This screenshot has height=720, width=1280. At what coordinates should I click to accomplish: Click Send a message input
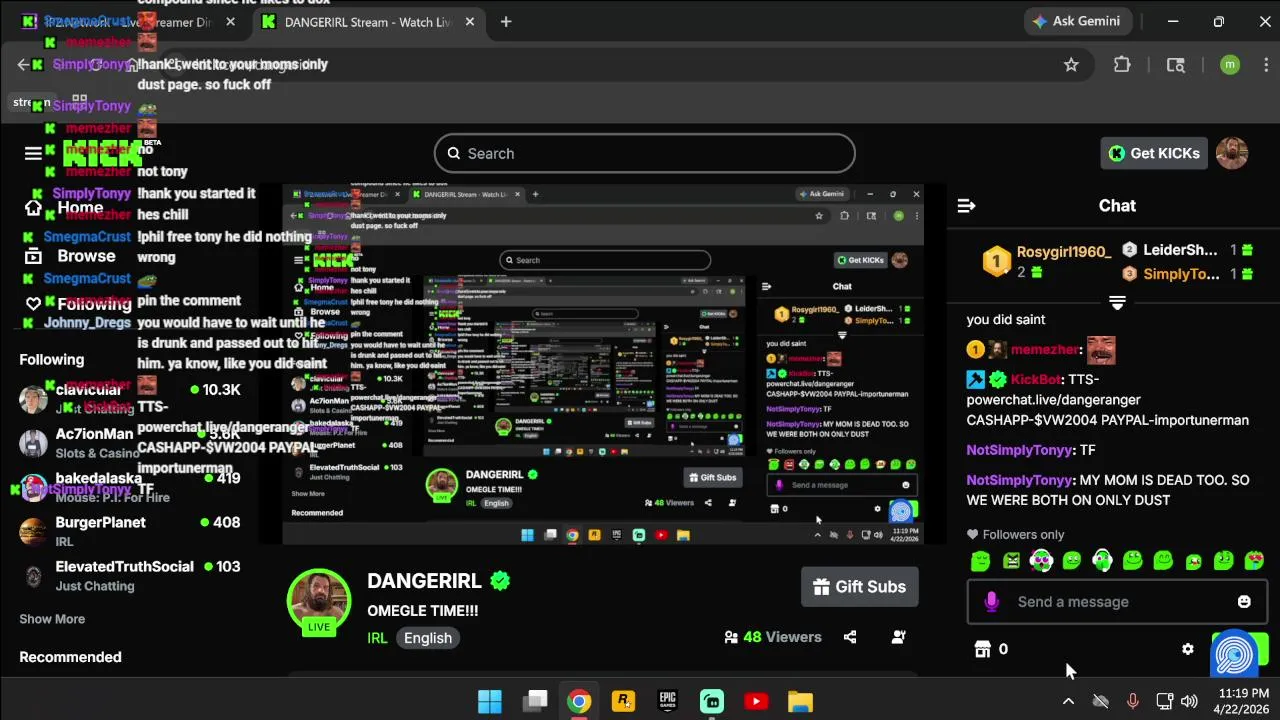(x=1117, y=601)
